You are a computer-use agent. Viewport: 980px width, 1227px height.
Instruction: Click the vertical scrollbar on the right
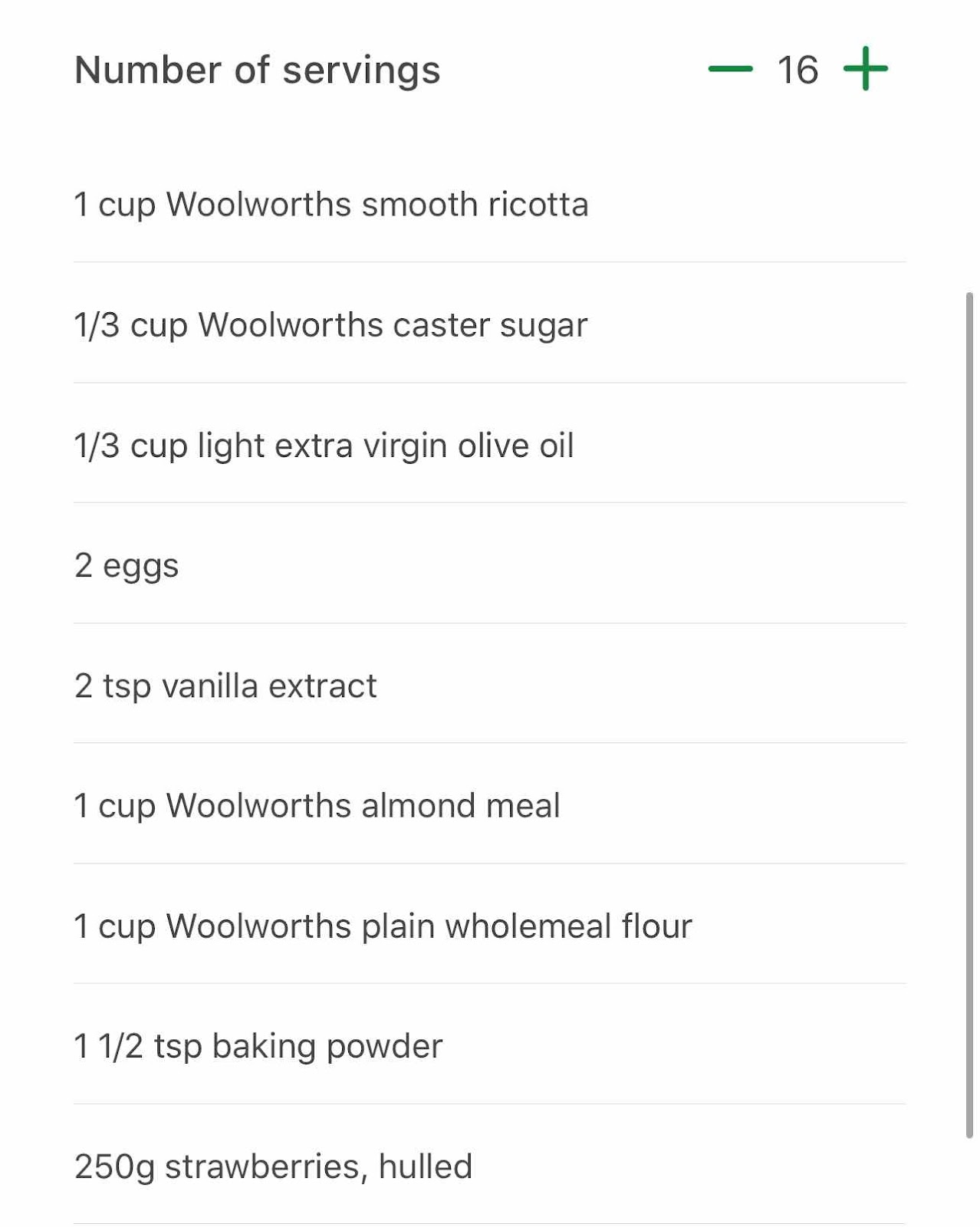pos(969,715)
